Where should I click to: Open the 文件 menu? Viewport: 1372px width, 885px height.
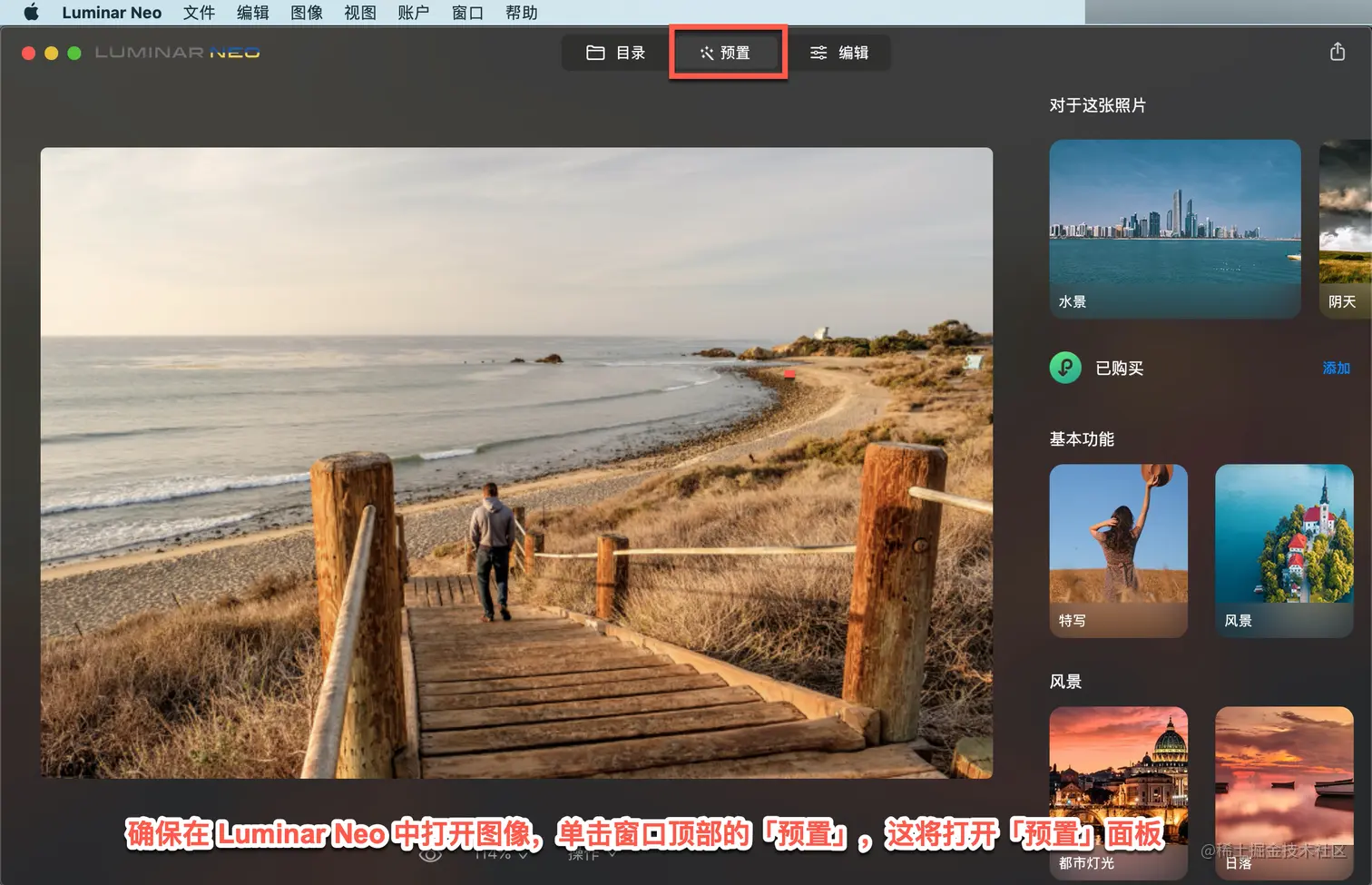point(199,13)
